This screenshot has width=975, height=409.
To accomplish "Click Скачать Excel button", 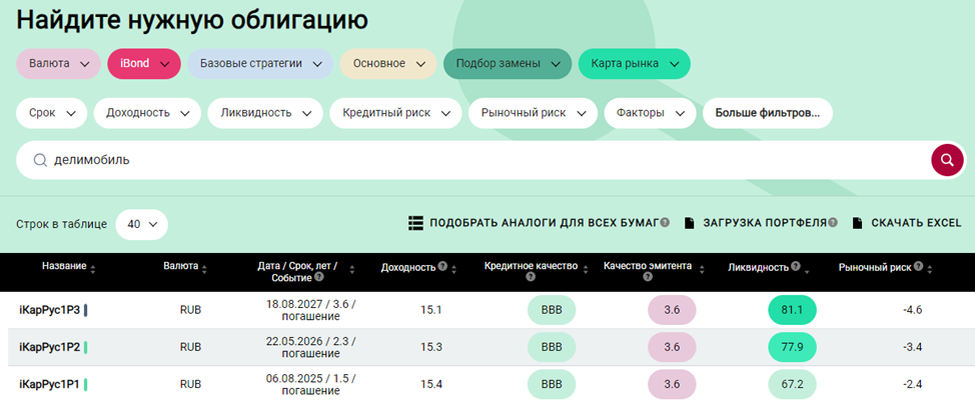I will point(906,223).
